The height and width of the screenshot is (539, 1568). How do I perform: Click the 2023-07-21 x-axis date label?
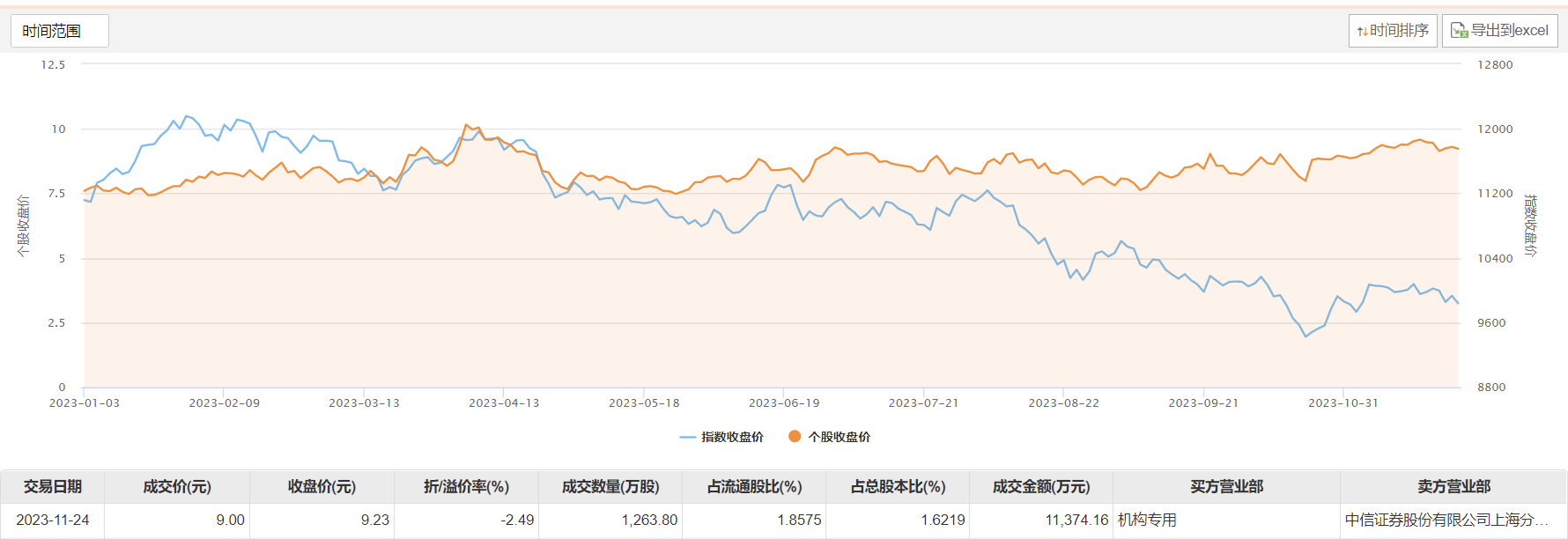923,403
